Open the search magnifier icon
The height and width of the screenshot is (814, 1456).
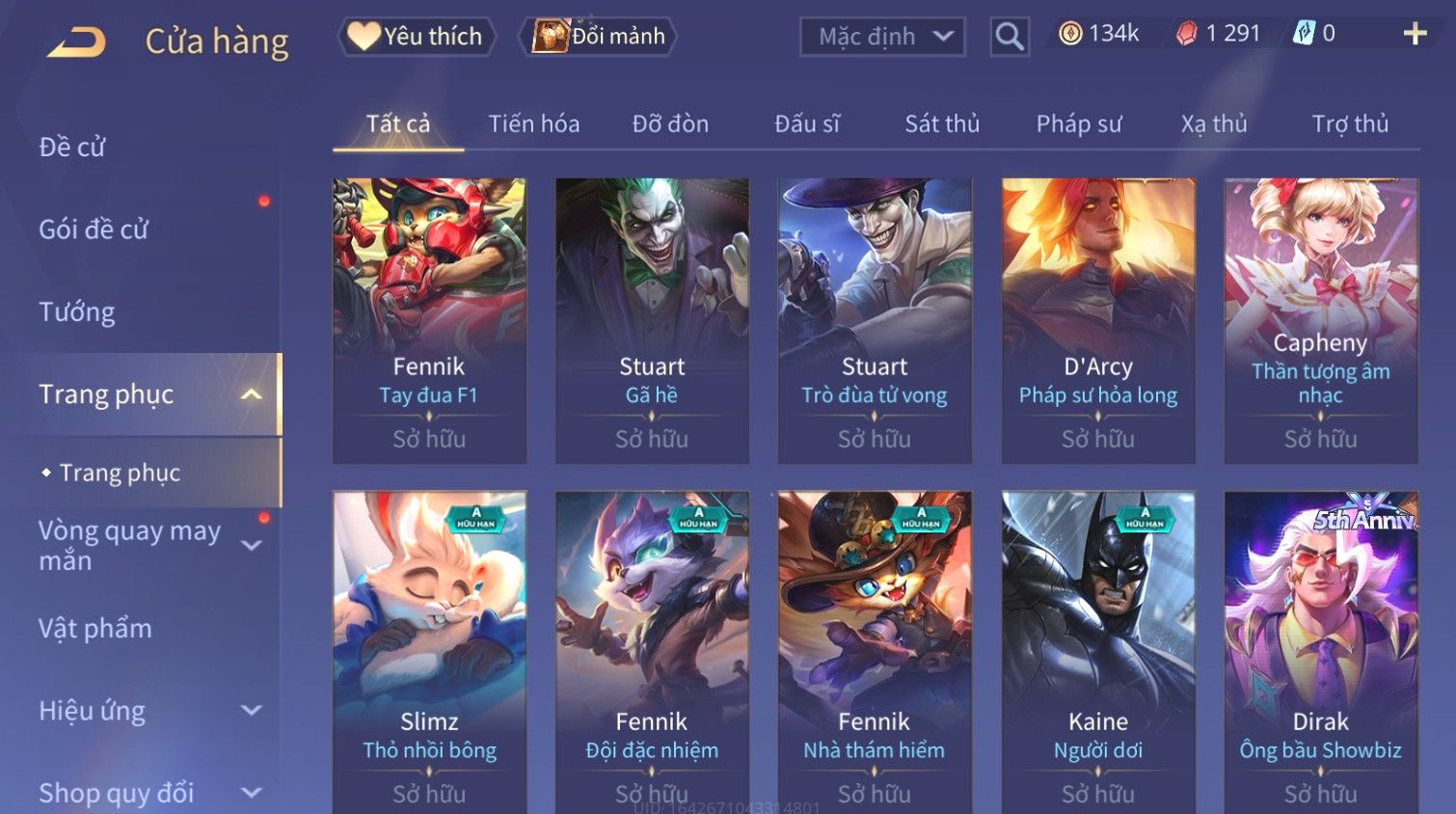(x=1010, y=37)
